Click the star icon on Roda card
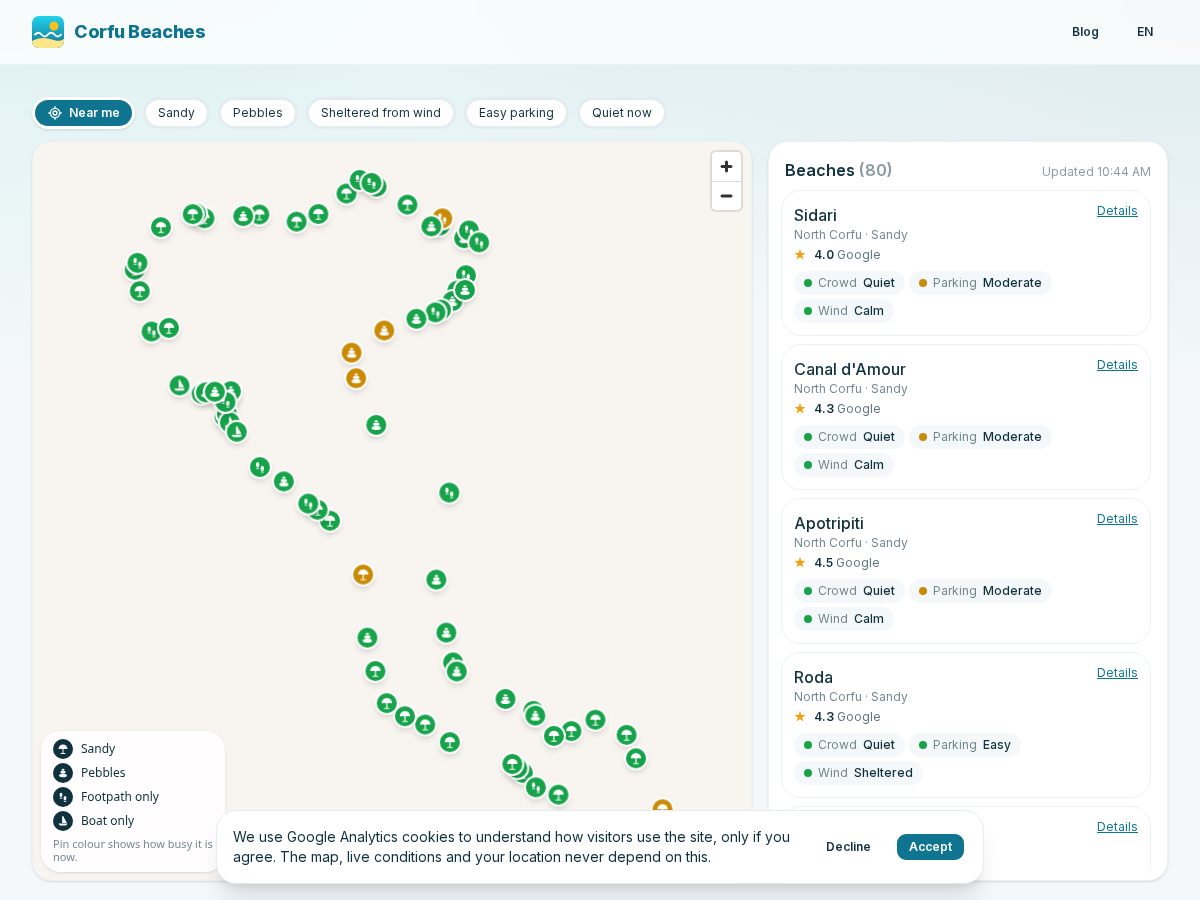The image size is (1200, 900). pyautogui.click(x=800, y=717)
